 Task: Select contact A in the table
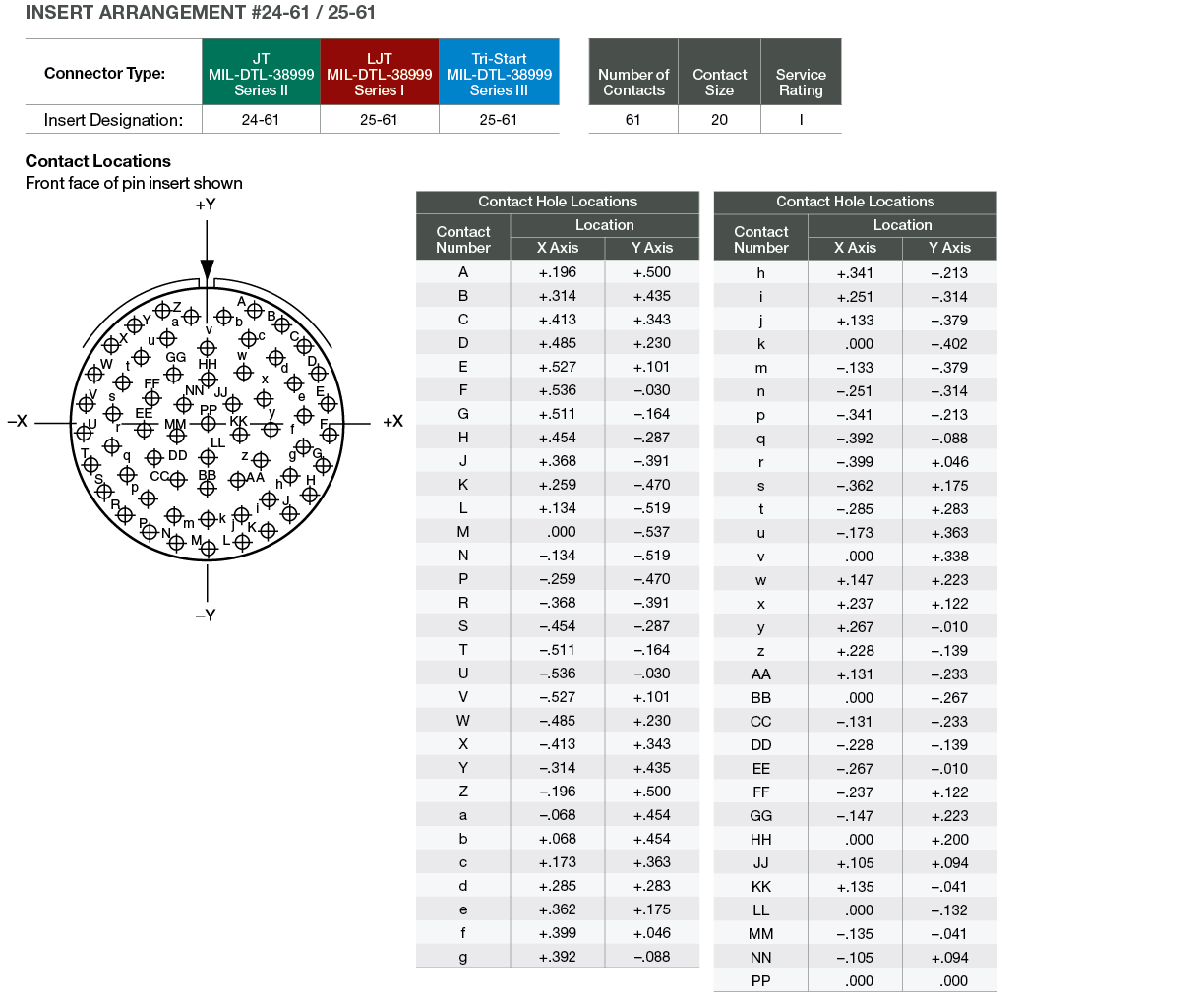[x=463, y=272]
